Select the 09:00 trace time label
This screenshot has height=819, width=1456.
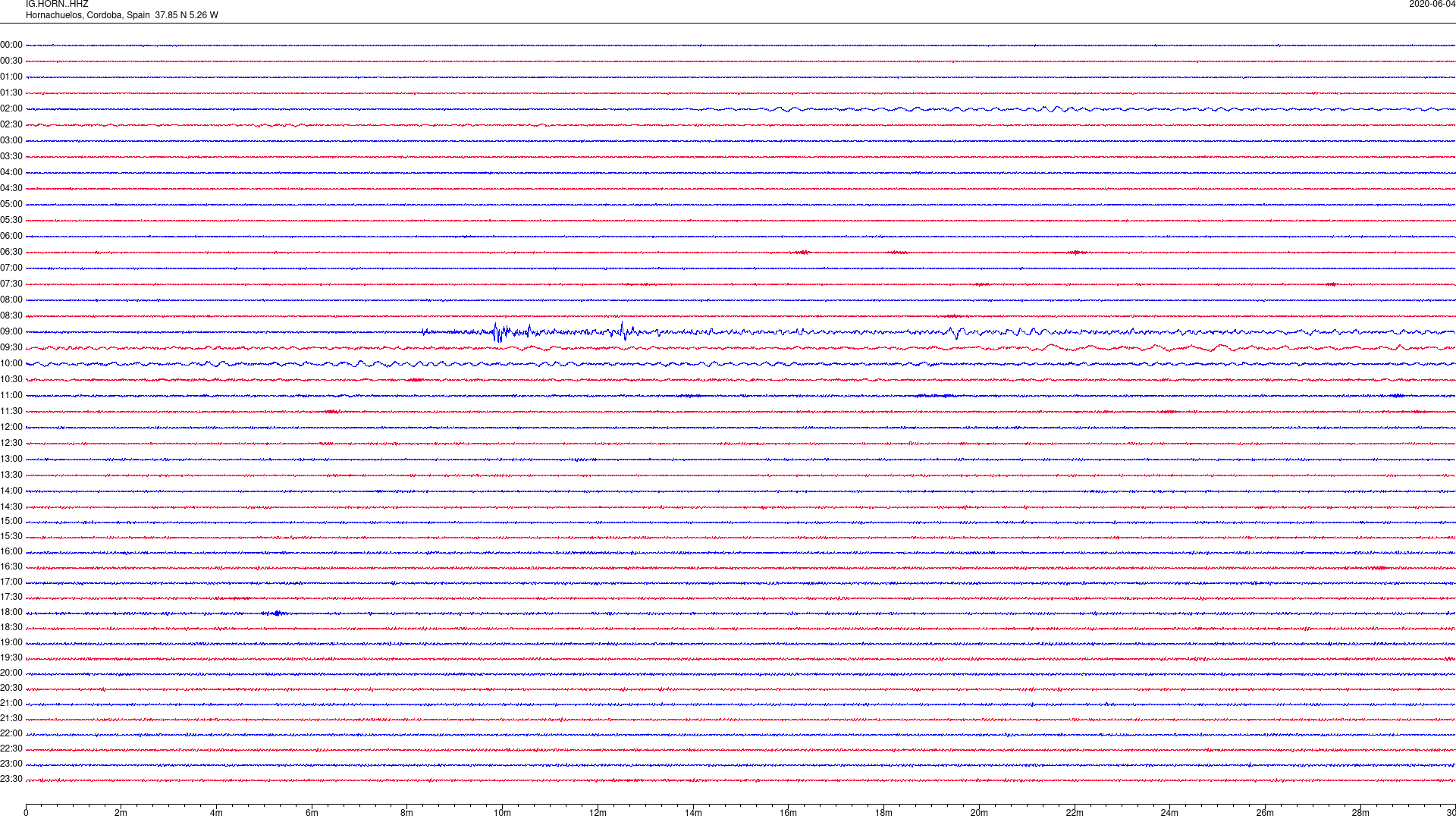click(11, 331)
